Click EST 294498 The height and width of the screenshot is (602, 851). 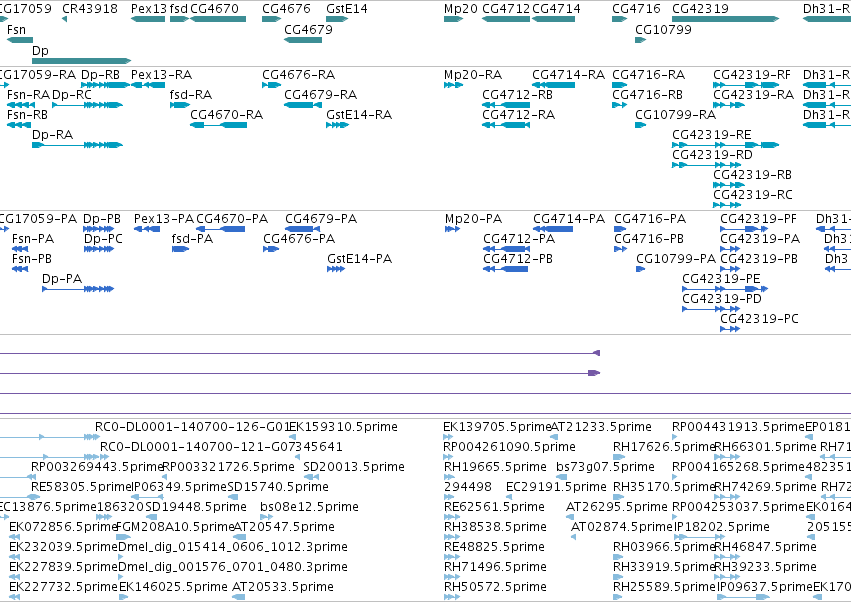(449, 497)
